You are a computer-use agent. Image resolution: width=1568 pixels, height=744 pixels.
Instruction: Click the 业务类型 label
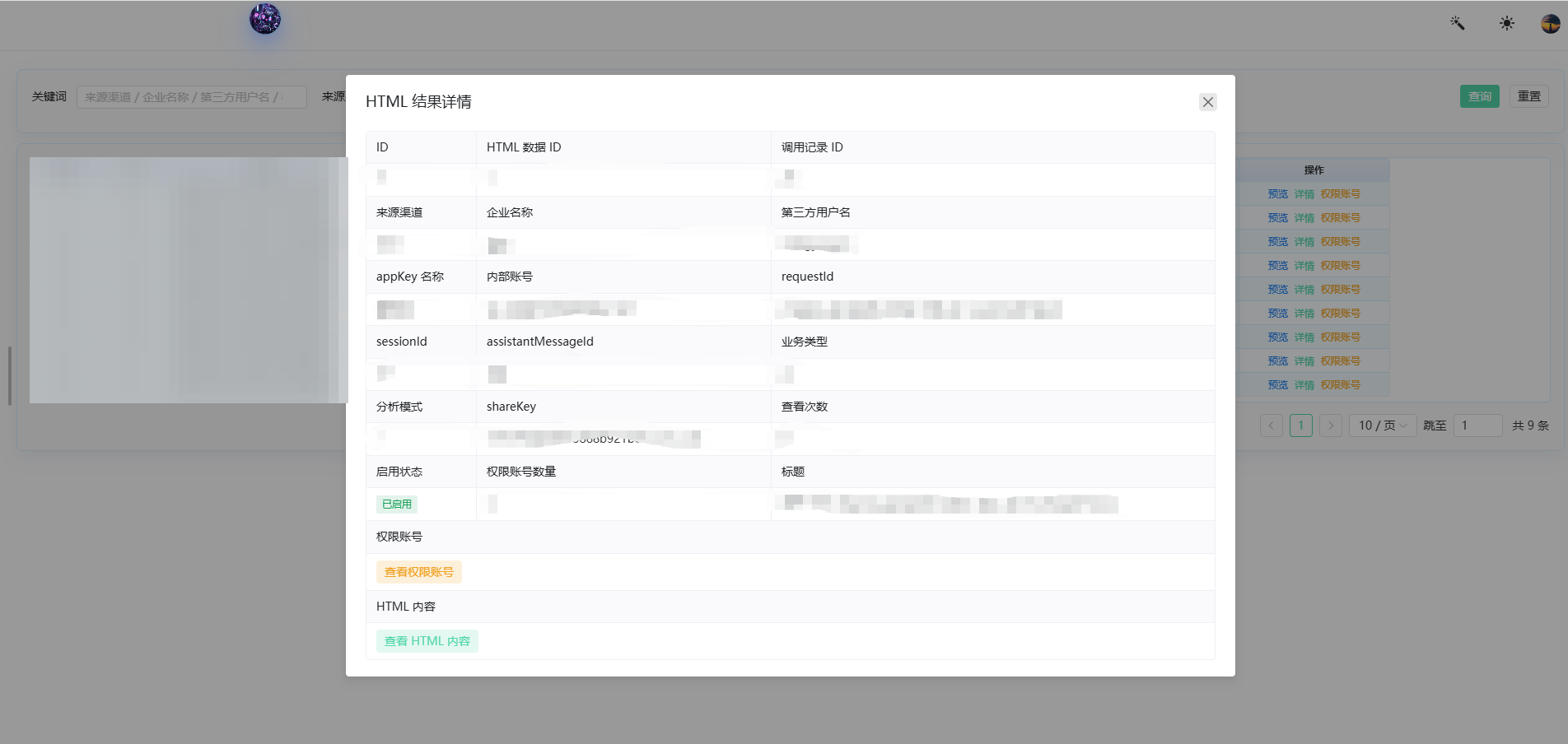point(805,342)
